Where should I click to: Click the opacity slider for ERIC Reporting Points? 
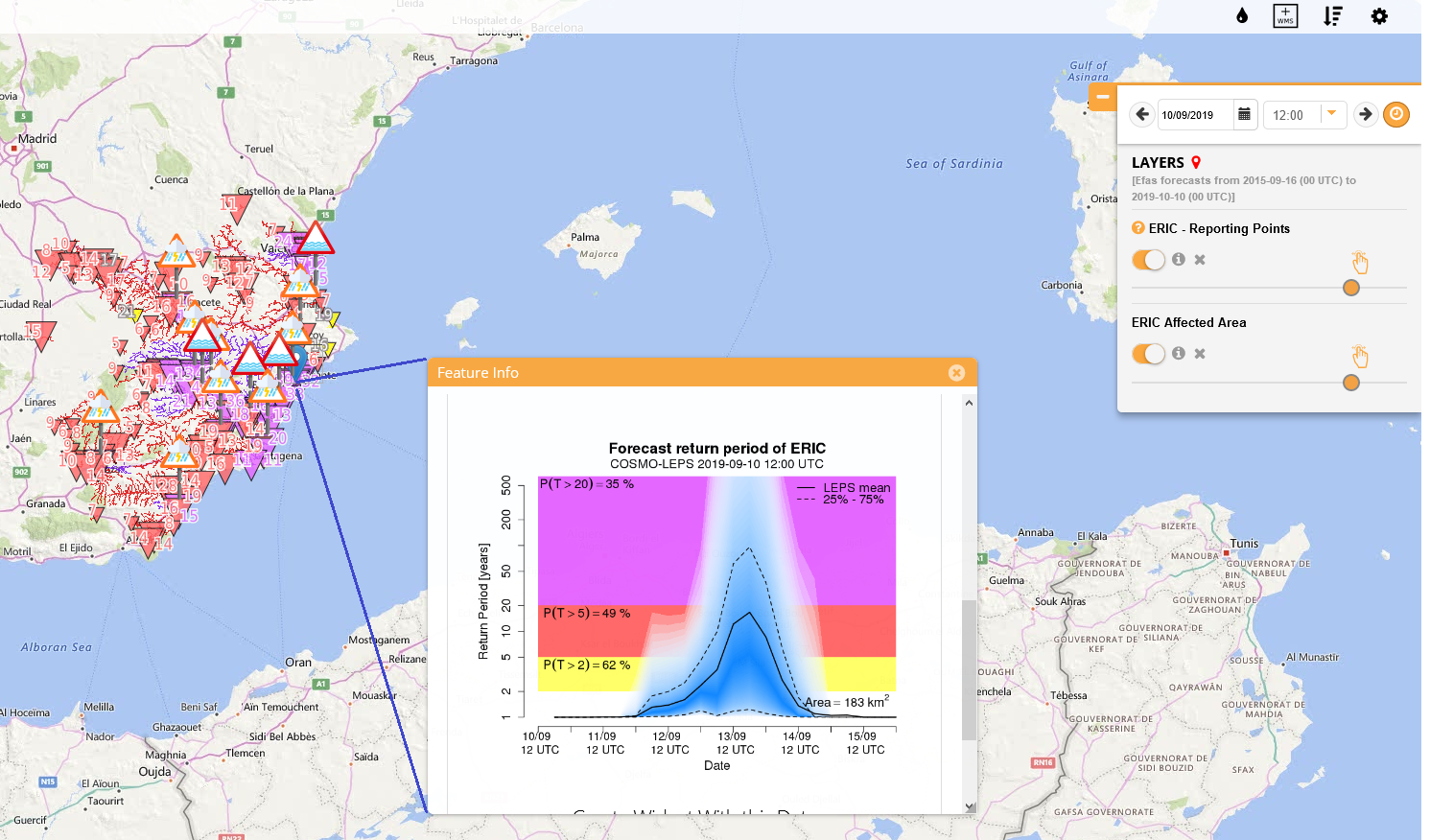click(1350, 288)
